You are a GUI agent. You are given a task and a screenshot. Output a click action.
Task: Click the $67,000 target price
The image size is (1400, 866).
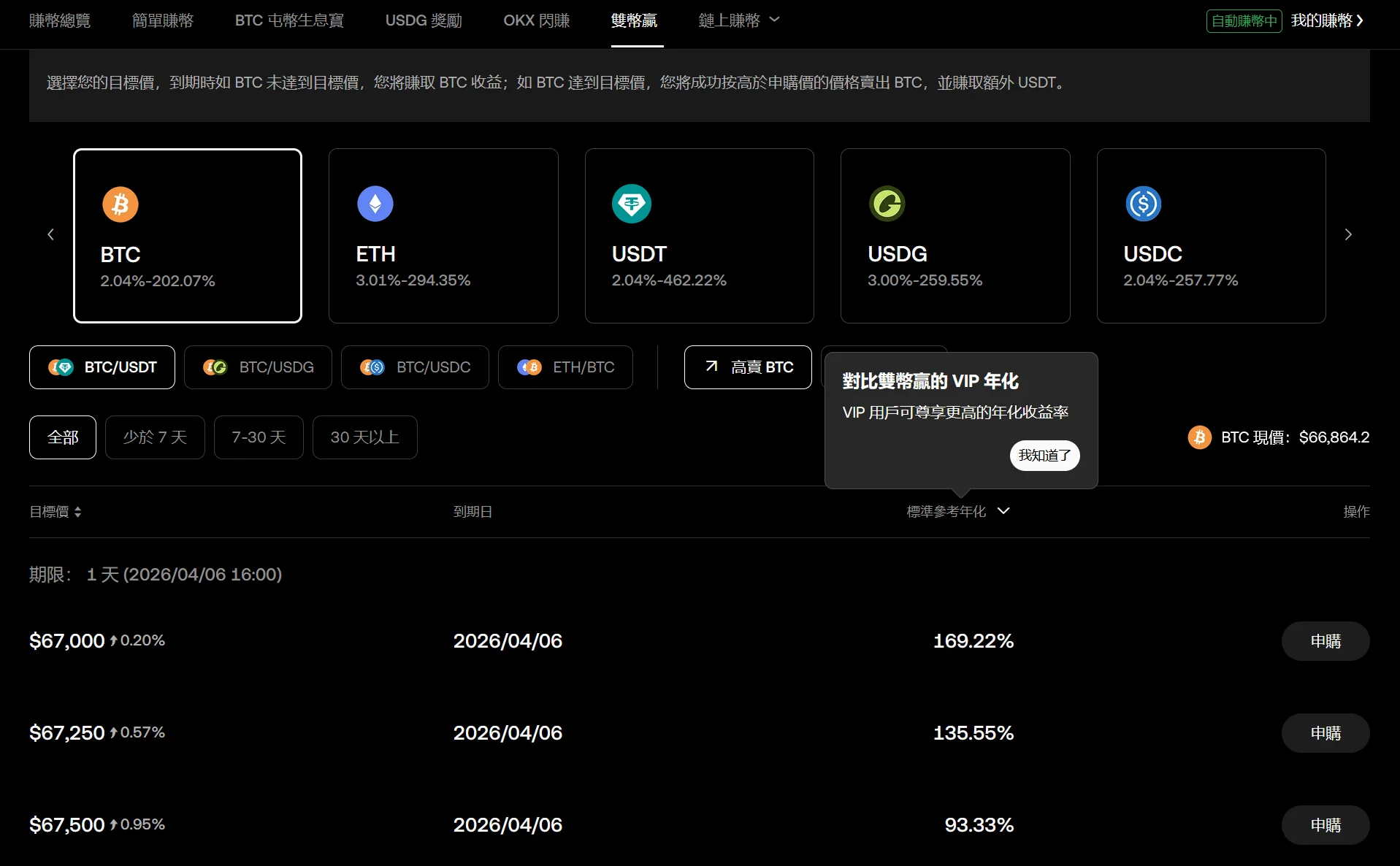pyautogui.click(x=67, y=641)
